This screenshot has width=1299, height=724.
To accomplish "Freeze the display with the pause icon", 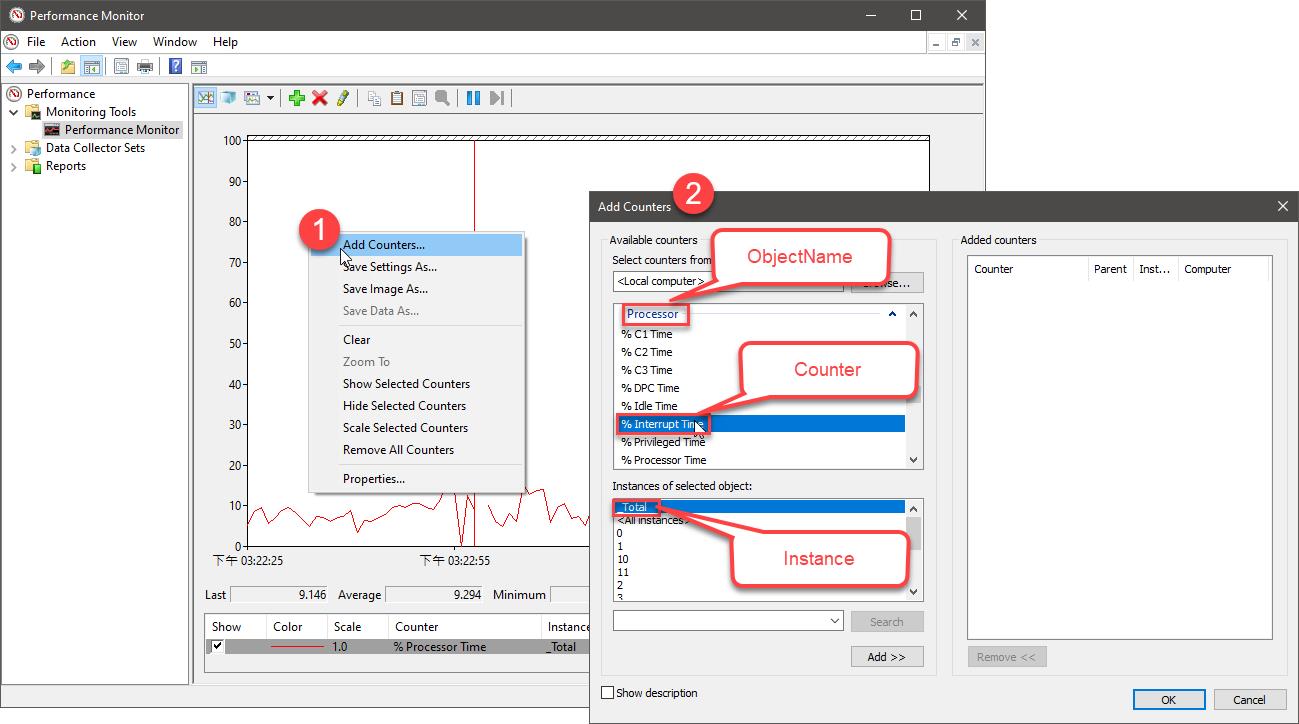I will click(x=473, y=98).
